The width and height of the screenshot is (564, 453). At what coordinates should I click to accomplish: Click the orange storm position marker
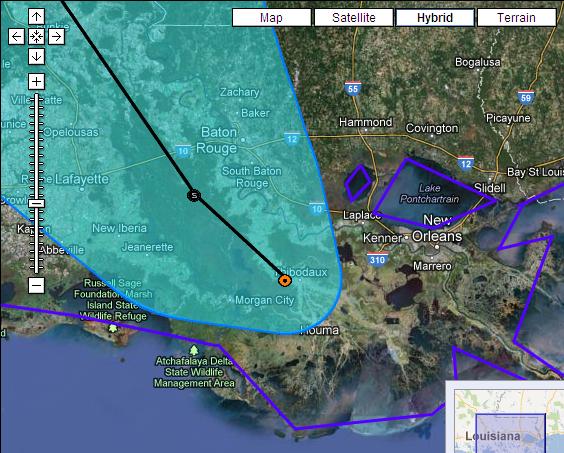285,280
